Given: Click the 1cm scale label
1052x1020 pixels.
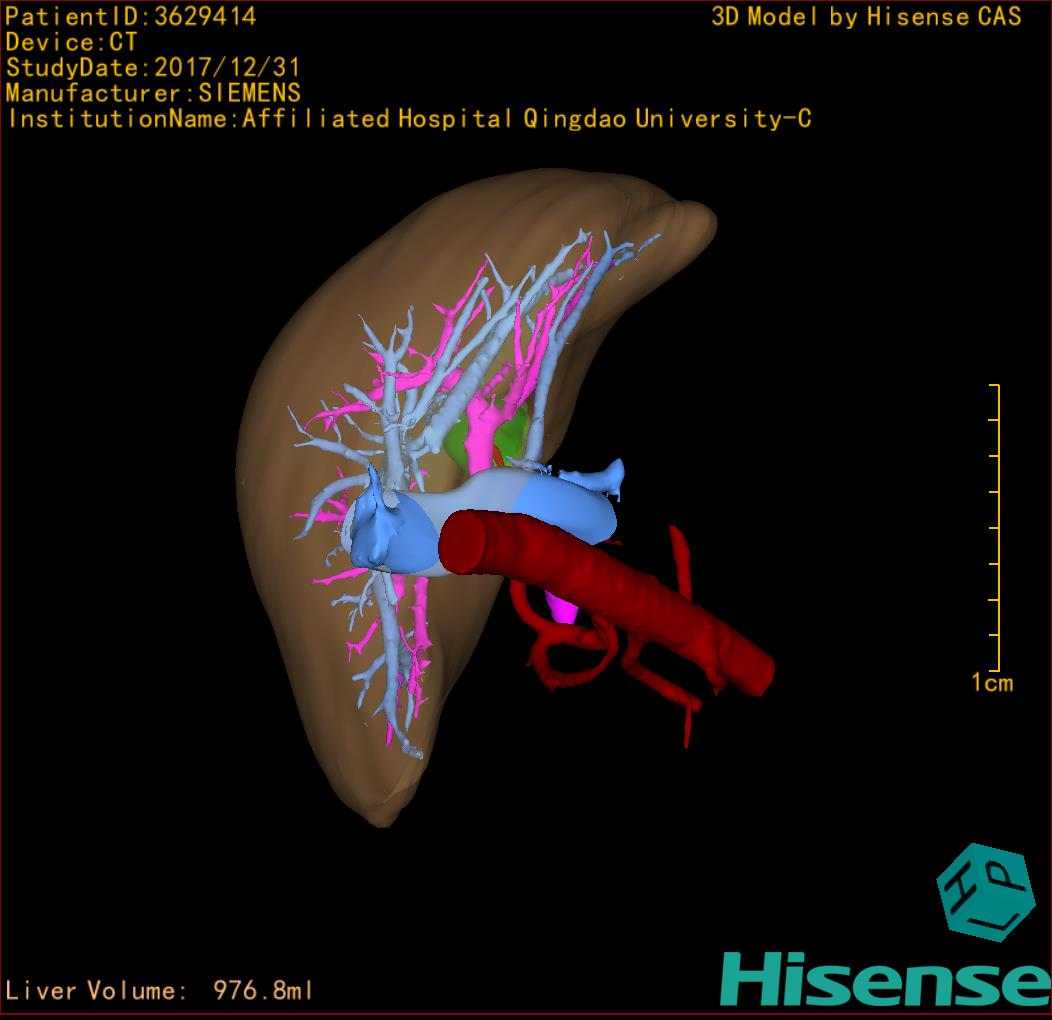Looking at the screenshot, I should [x=992, y=683].
